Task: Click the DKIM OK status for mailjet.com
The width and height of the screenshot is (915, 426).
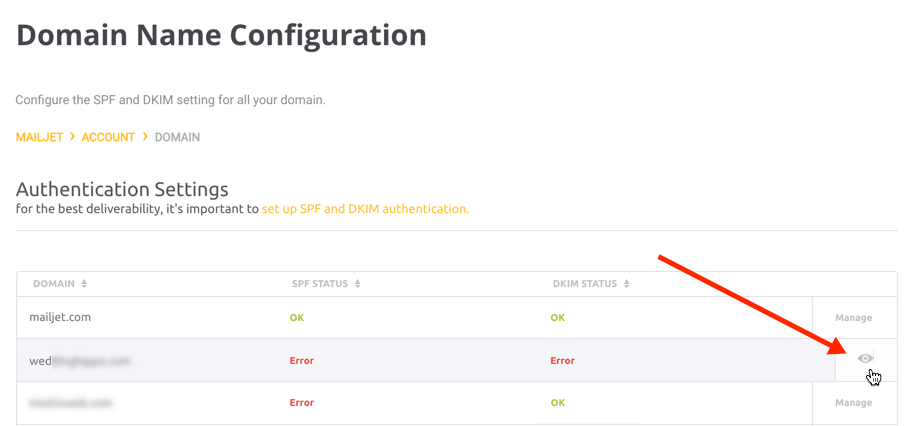Action: pyautogui.click(x=558, y=318)
